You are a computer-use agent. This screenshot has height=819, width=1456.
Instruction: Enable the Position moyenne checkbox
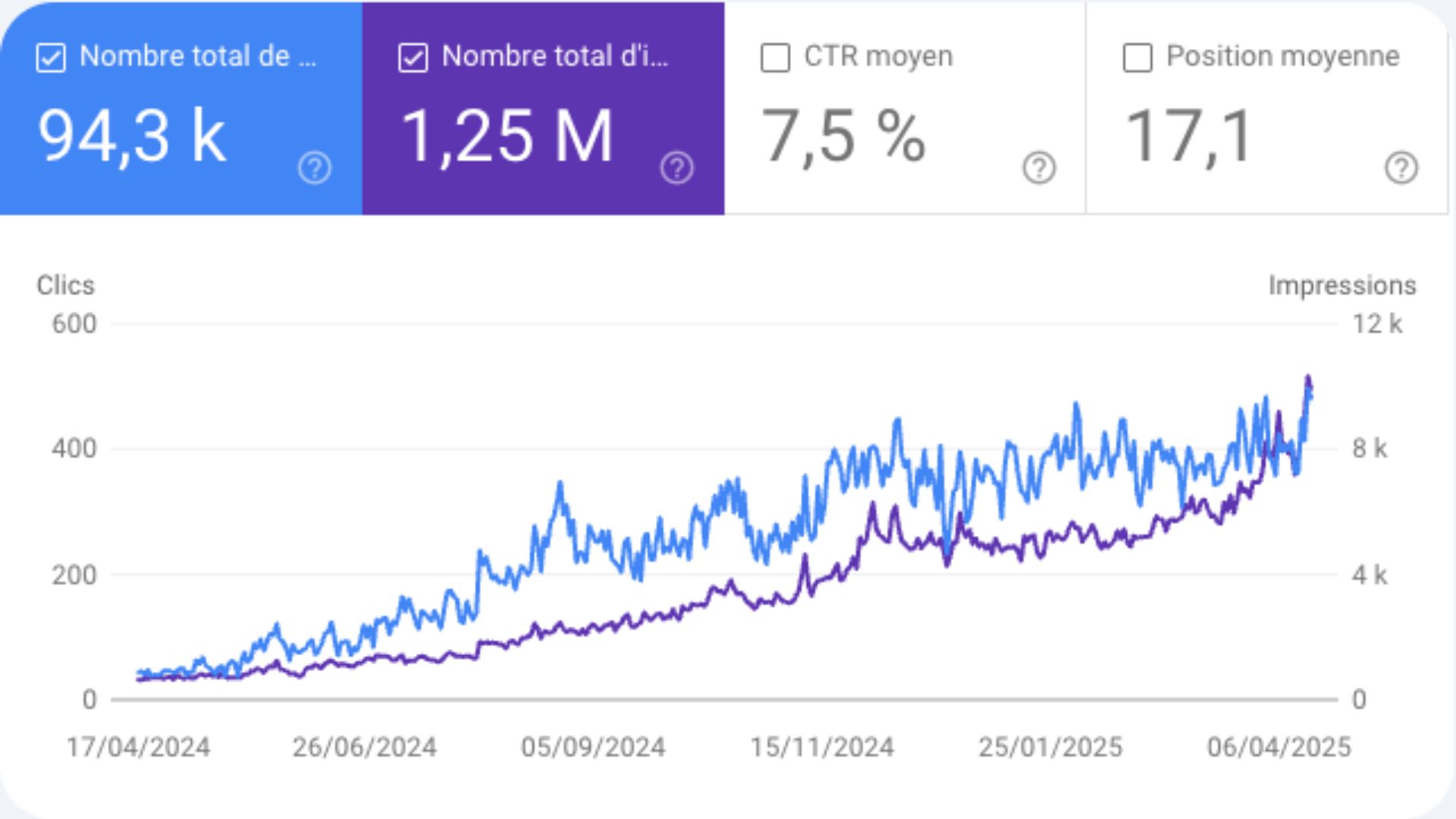pos(1137,58)
